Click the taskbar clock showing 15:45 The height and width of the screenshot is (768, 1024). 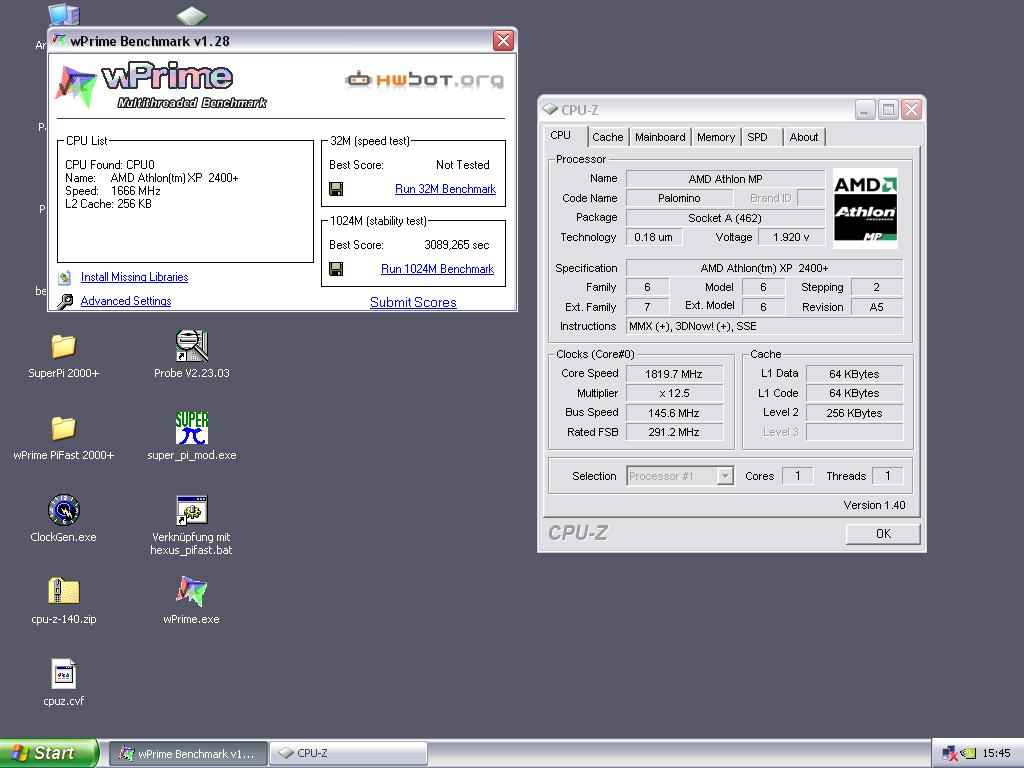(997, 754)
